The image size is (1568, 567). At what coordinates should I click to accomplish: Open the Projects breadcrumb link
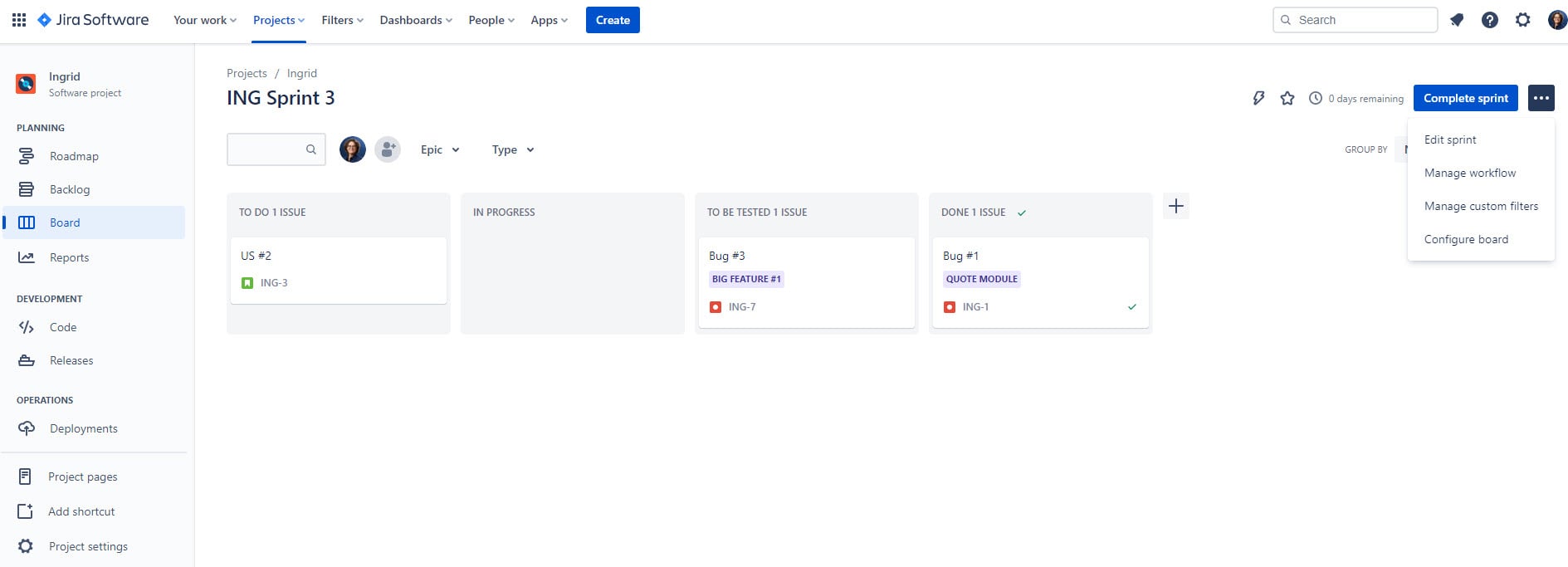[x=247, y=73]
